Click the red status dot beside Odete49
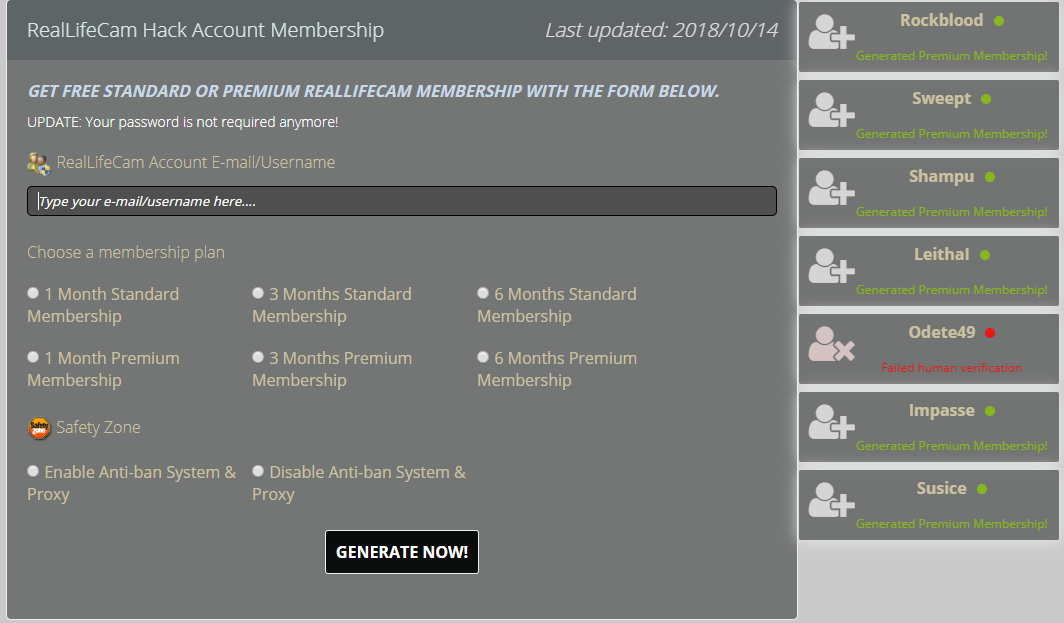Viewport: 1064px width, 623px height. [x=990, y=333]
